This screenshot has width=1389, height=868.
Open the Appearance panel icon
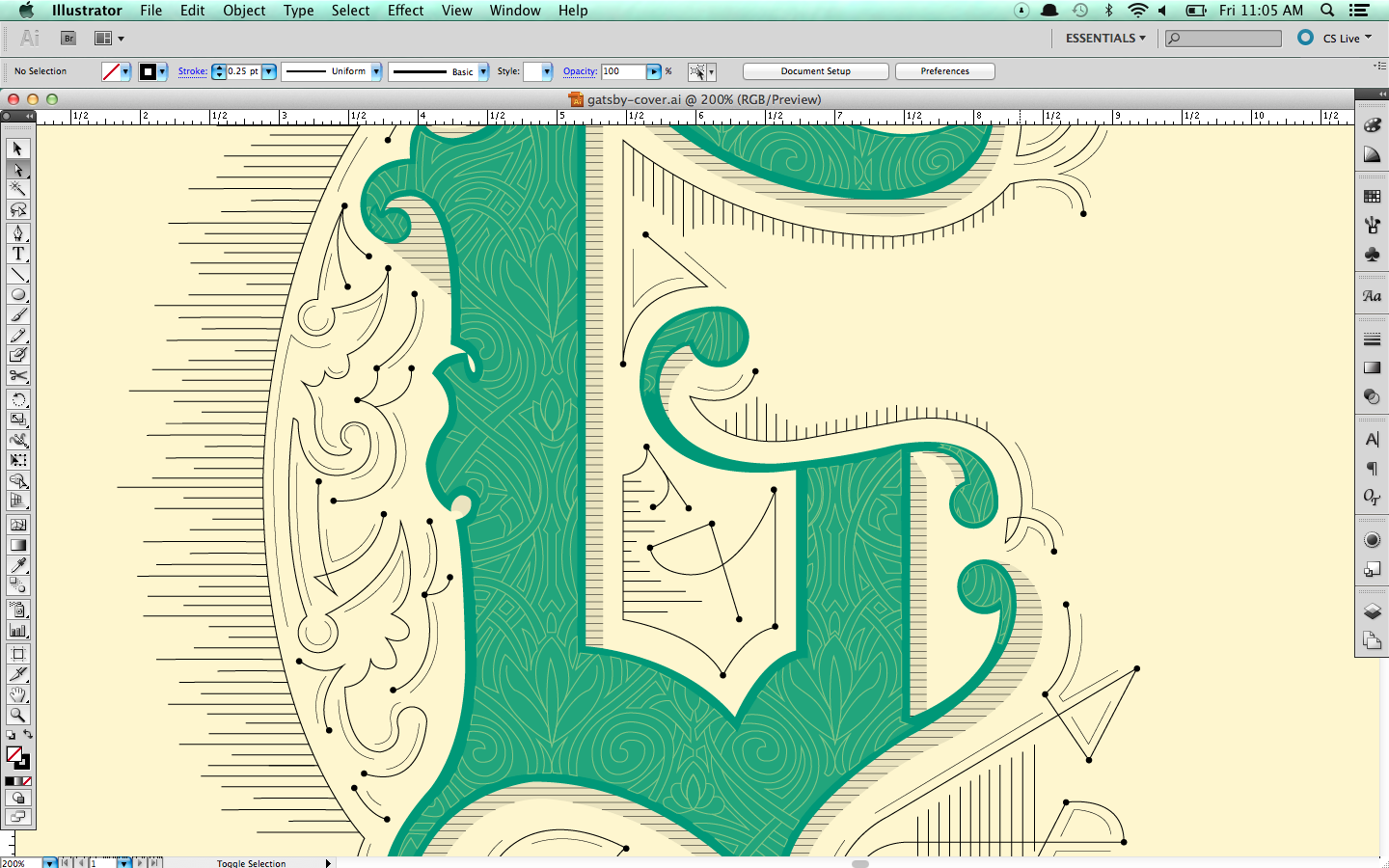(1372, 540)
